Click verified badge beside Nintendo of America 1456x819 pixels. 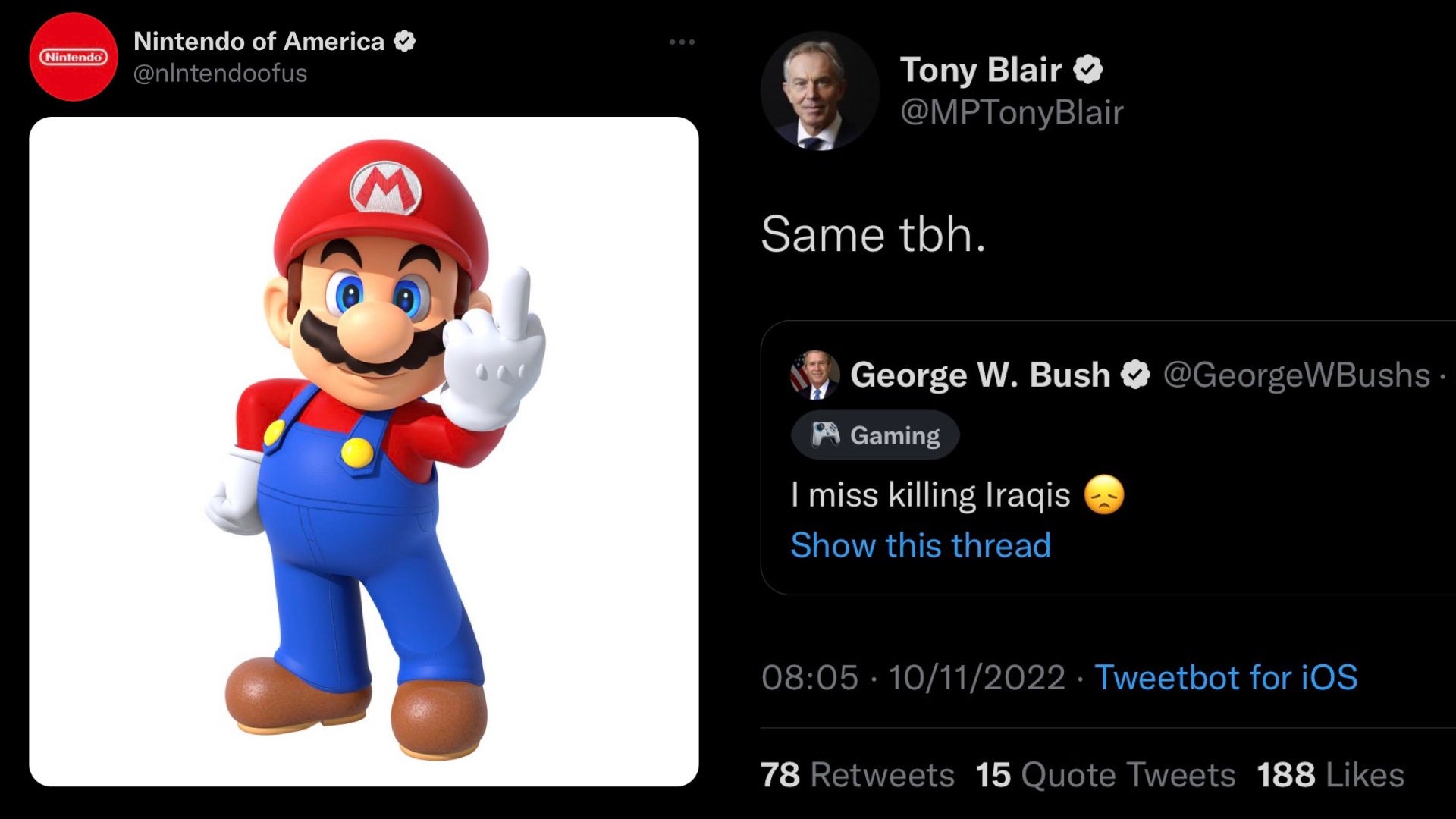(x=405, y=41)
